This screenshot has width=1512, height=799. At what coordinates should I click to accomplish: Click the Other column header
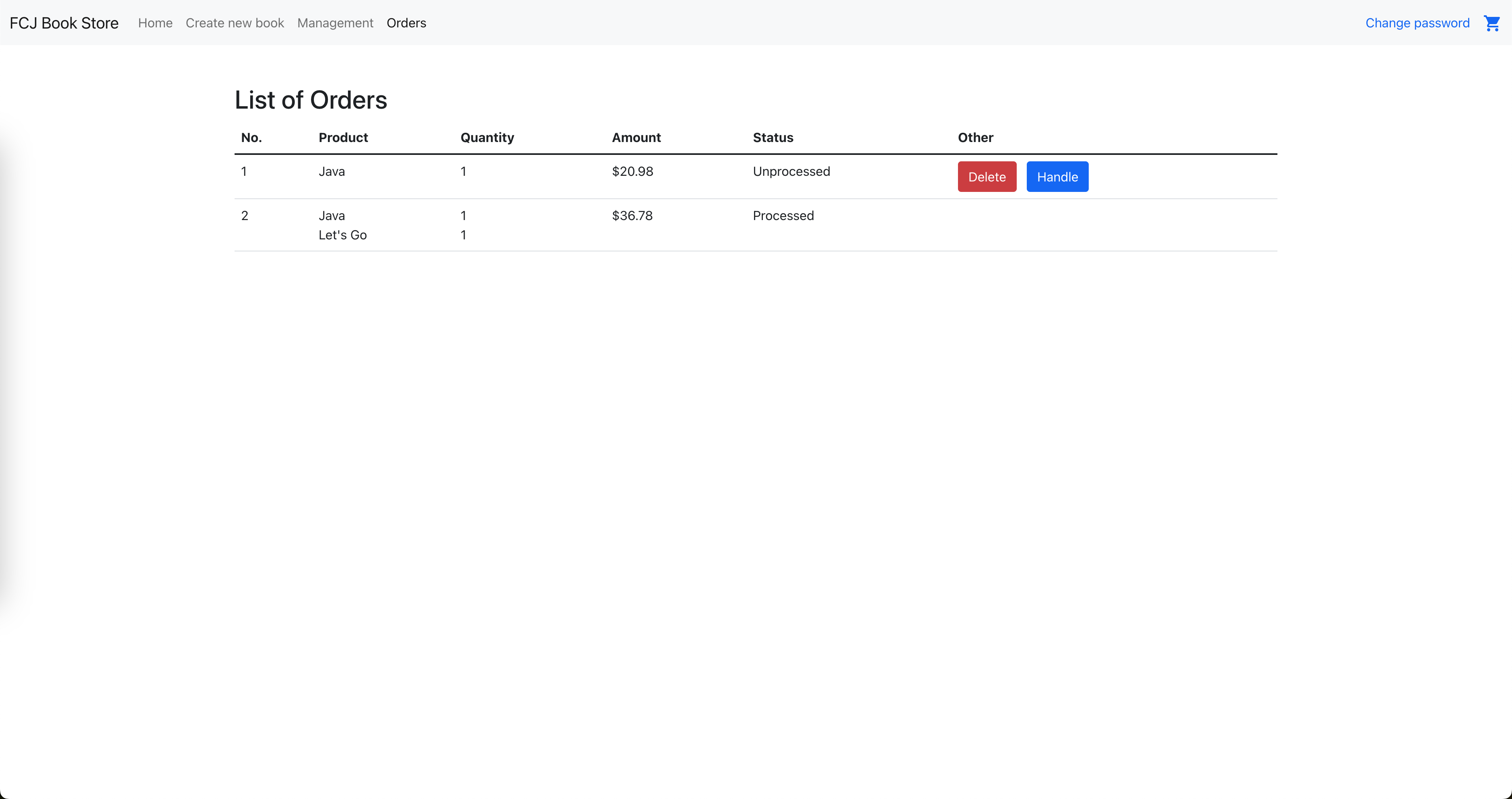(976, 137)
